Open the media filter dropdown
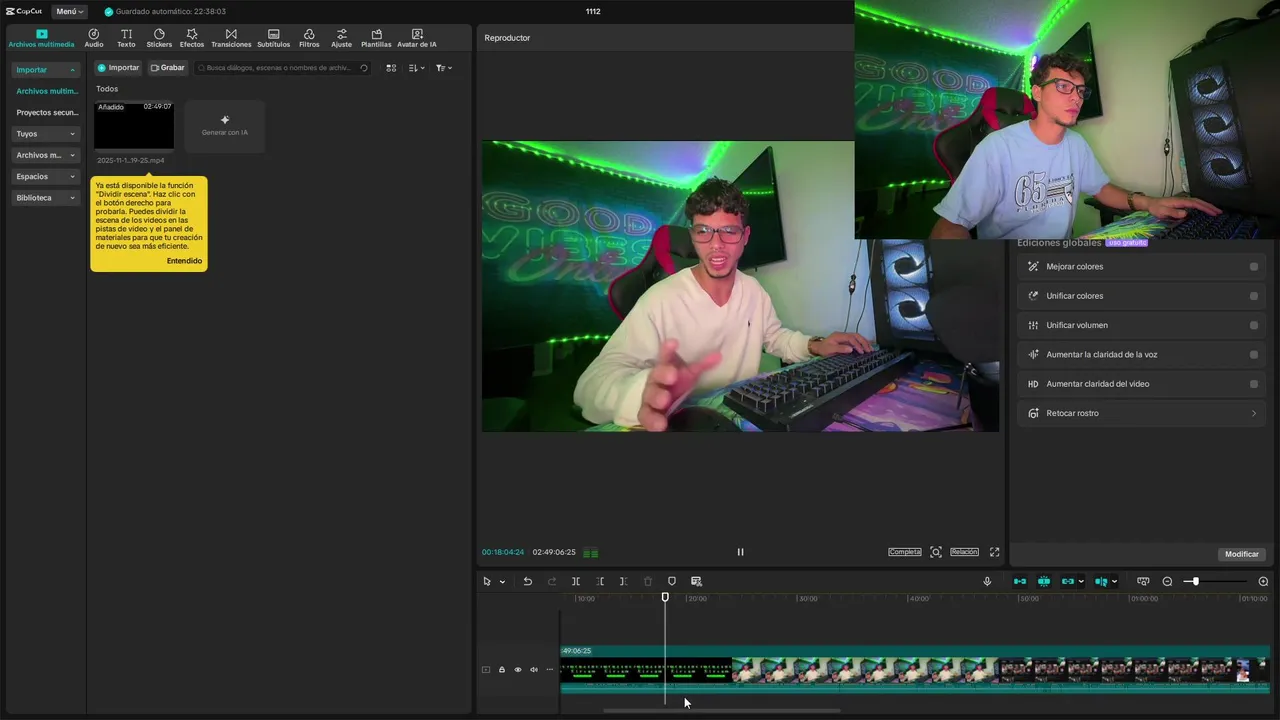1280x720 pixels. [444, 68]
